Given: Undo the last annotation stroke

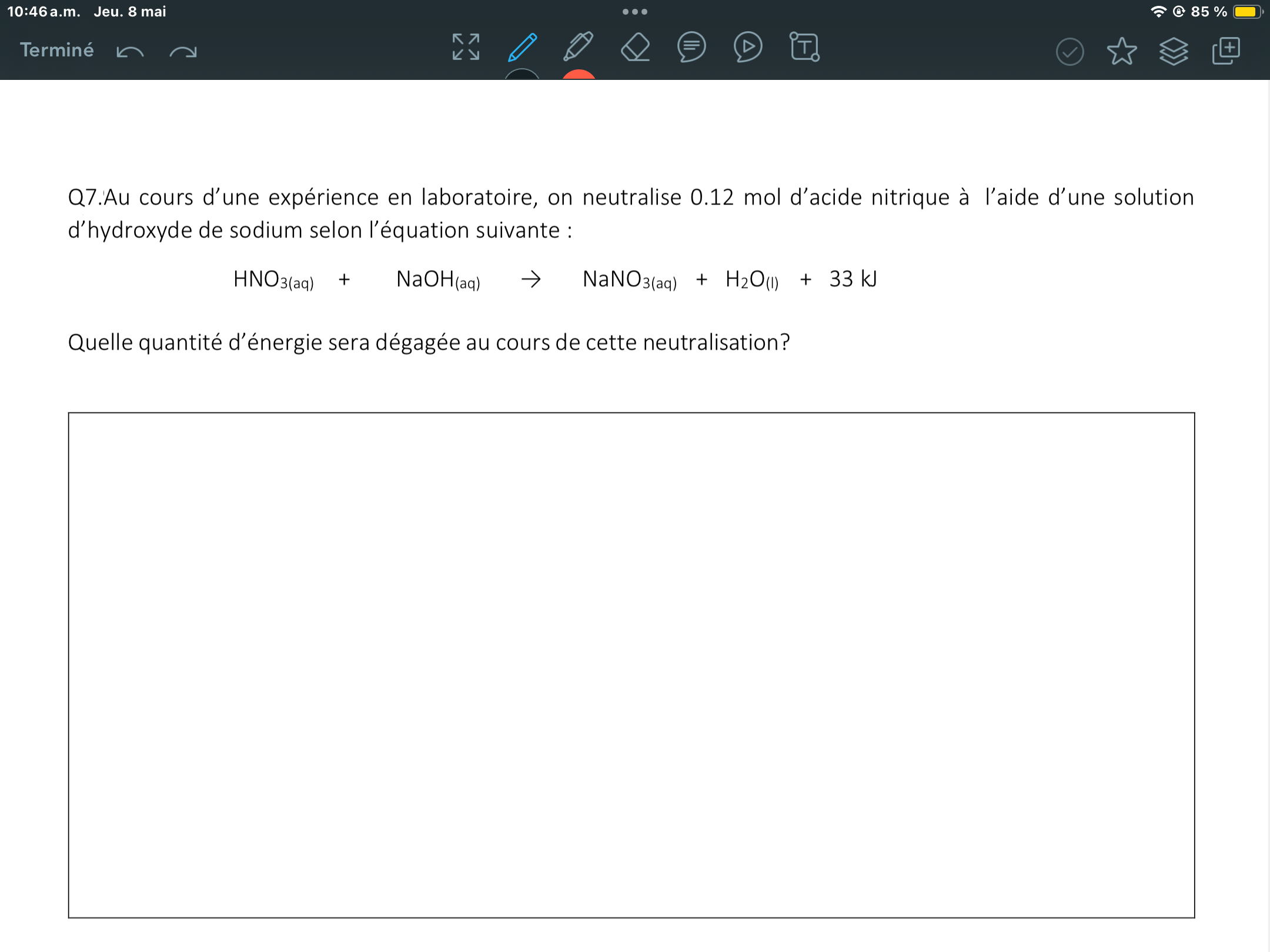Looking at the screenshot, I should [x=130, y=52].
